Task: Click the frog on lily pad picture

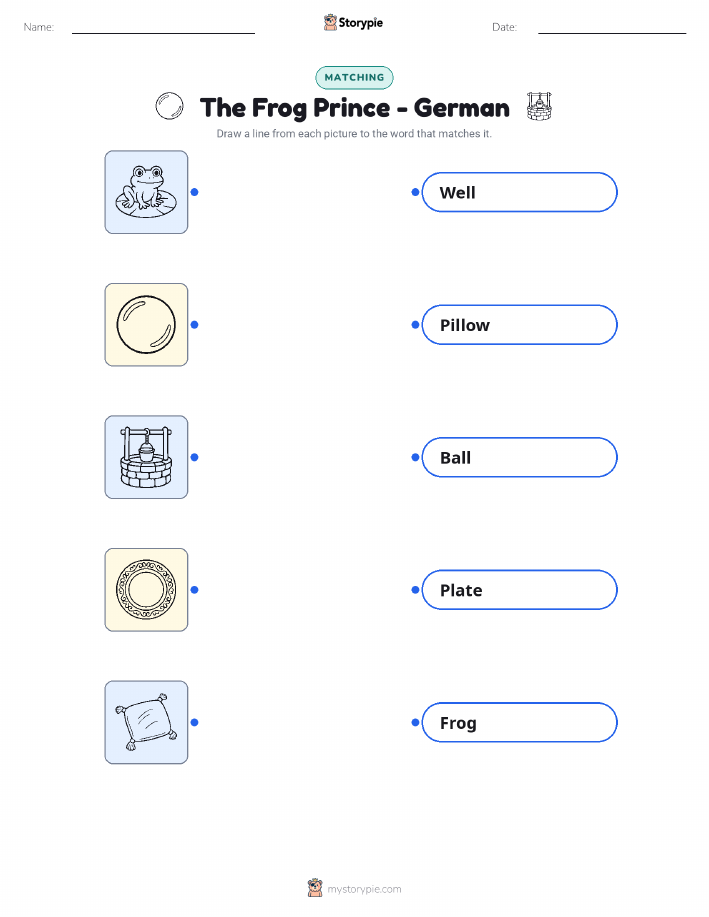Action: [146, 192]
